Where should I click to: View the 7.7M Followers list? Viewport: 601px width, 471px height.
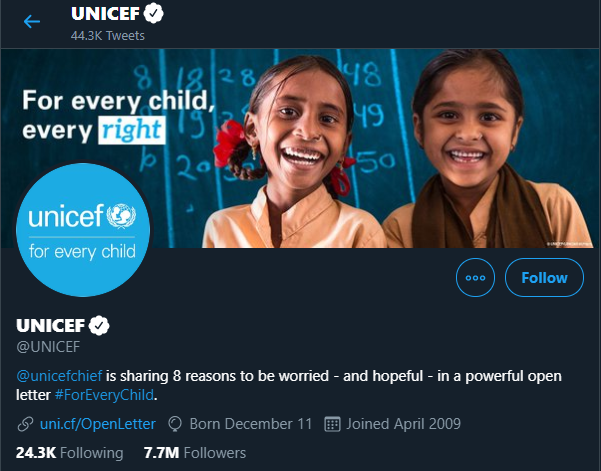194,453
